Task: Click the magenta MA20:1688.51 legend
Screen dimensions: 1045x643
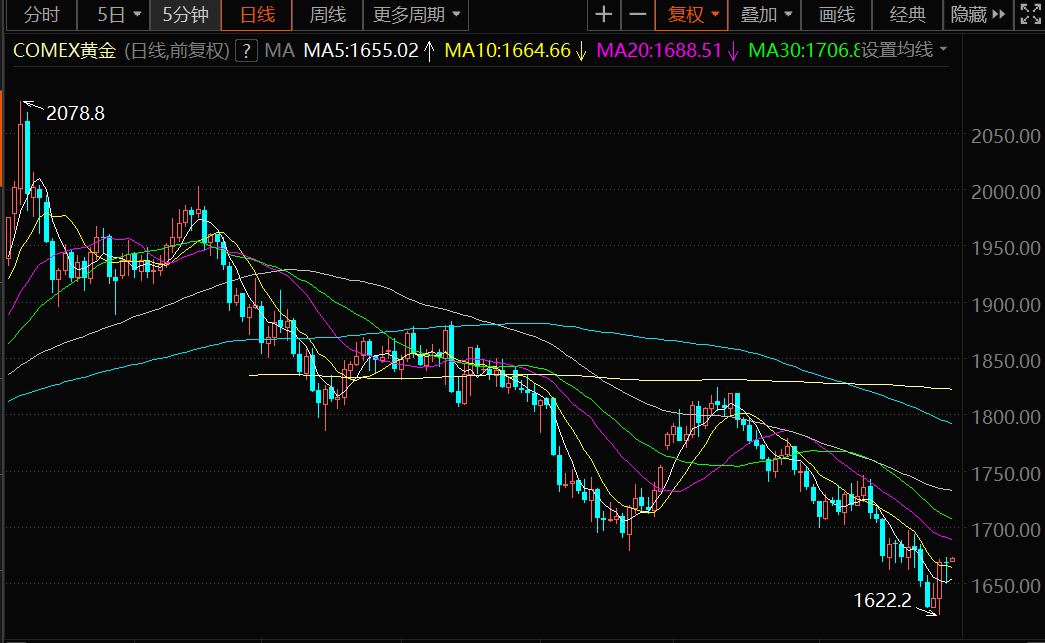Action: (x=658, y=51)
